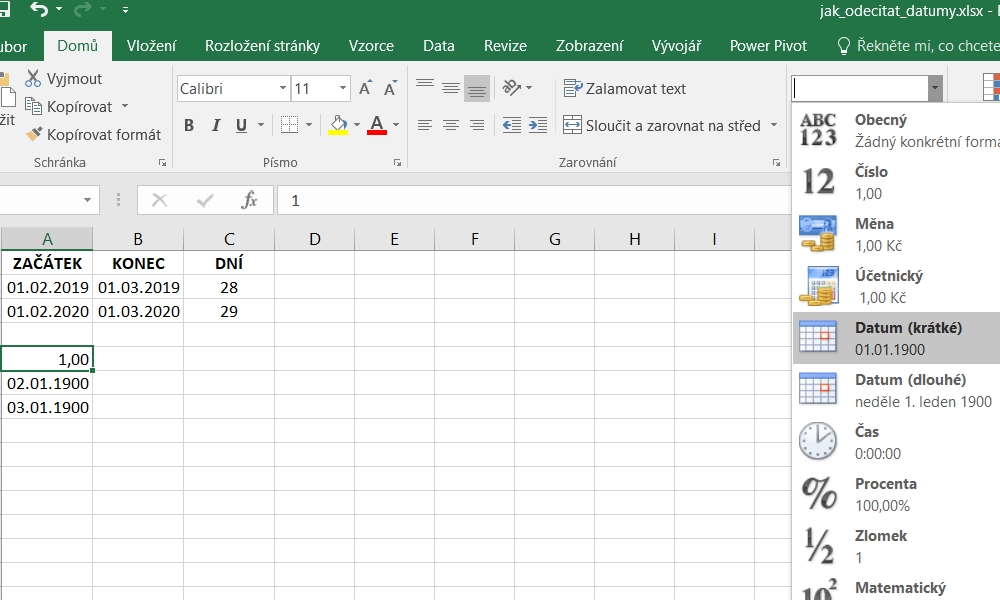Open fill color dropdown arrow
Viewport: 1000px width, 600px height.
coord(357,125)
